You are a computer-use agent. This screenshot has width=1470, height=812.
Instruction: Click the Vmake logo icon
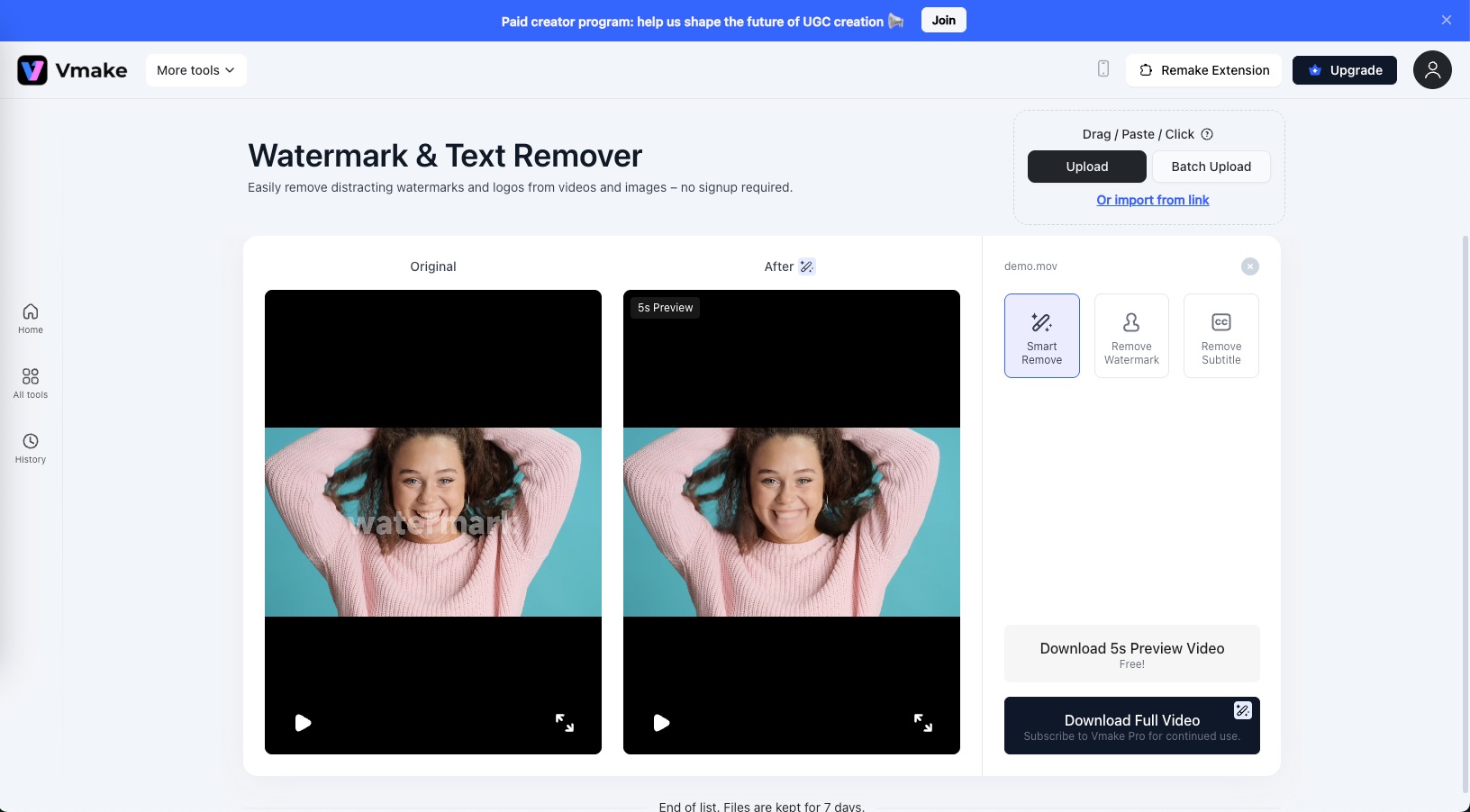point(32,70)
